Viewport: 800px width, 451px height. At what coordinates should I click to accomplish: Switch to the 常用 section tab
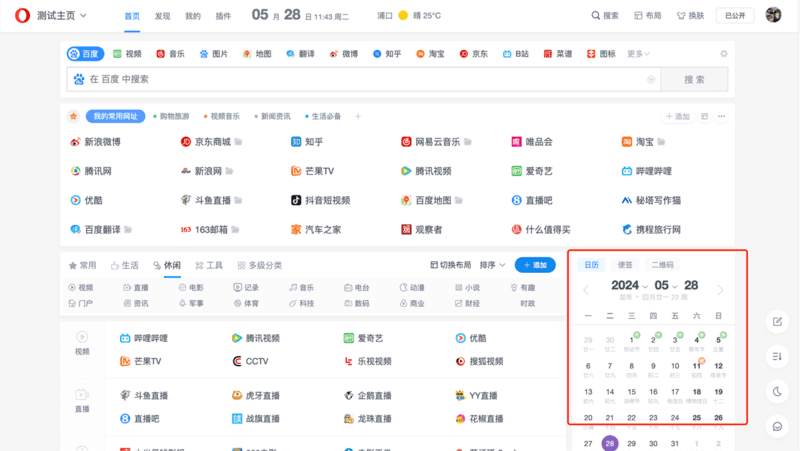point(82,265)
